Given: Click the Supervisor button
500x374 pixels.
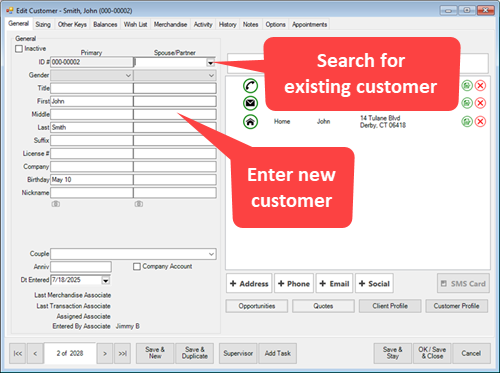Looking at the screenshot, I should (x=238, y=353).
